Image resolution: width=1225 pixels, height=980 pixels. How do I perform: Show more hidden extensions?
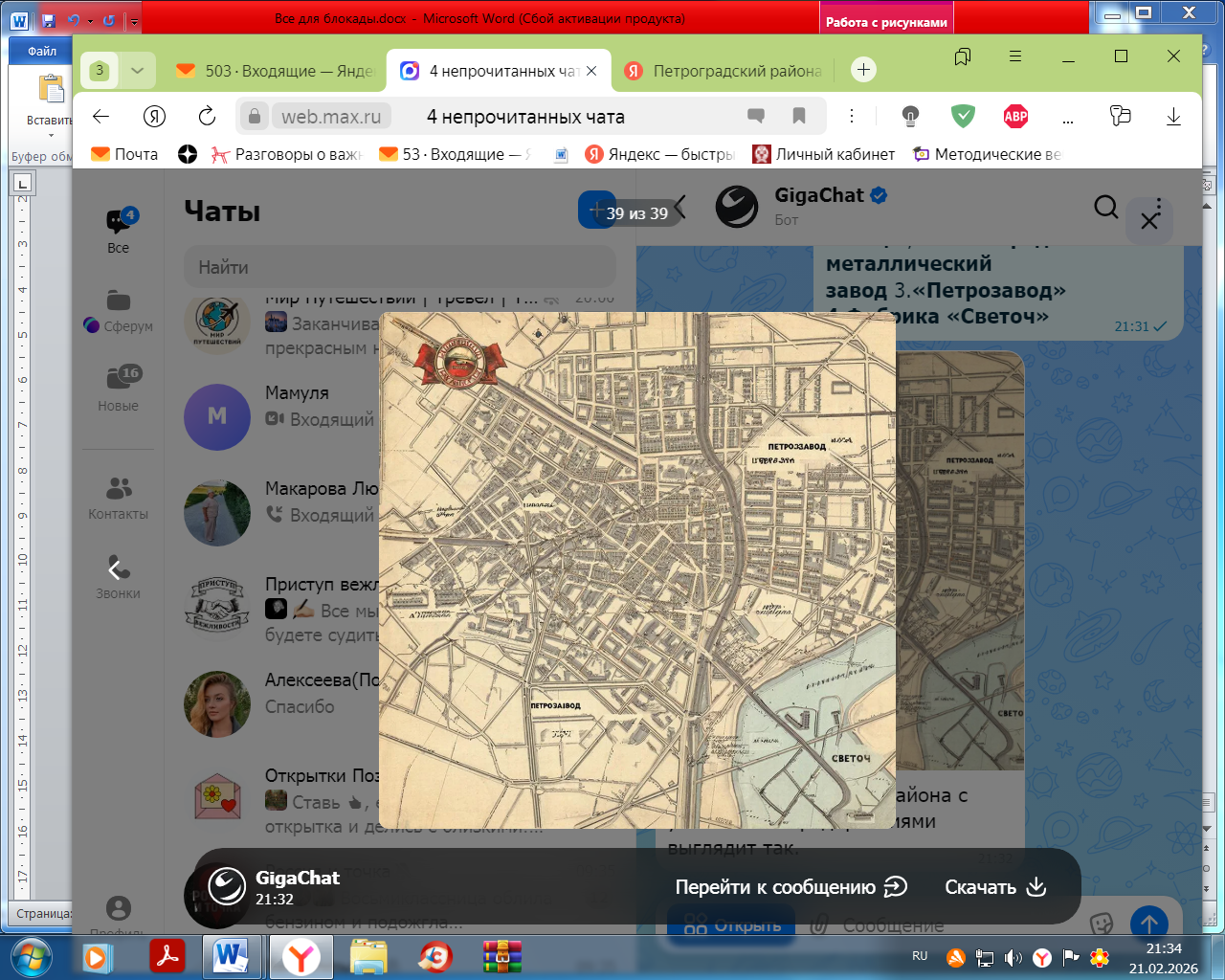point(1068,119)
